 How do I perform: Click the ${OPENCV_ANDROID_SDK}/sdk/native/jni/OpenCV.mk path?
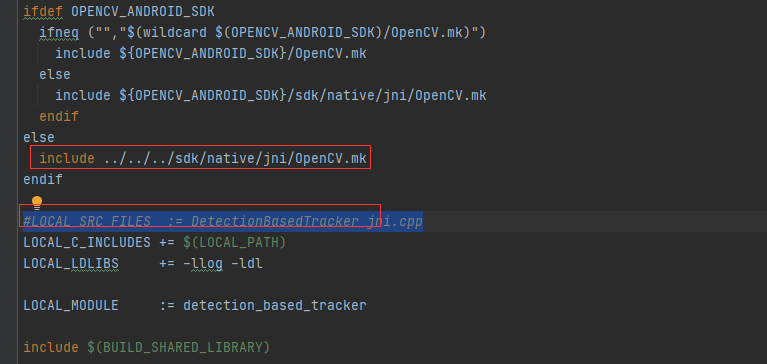303,95
